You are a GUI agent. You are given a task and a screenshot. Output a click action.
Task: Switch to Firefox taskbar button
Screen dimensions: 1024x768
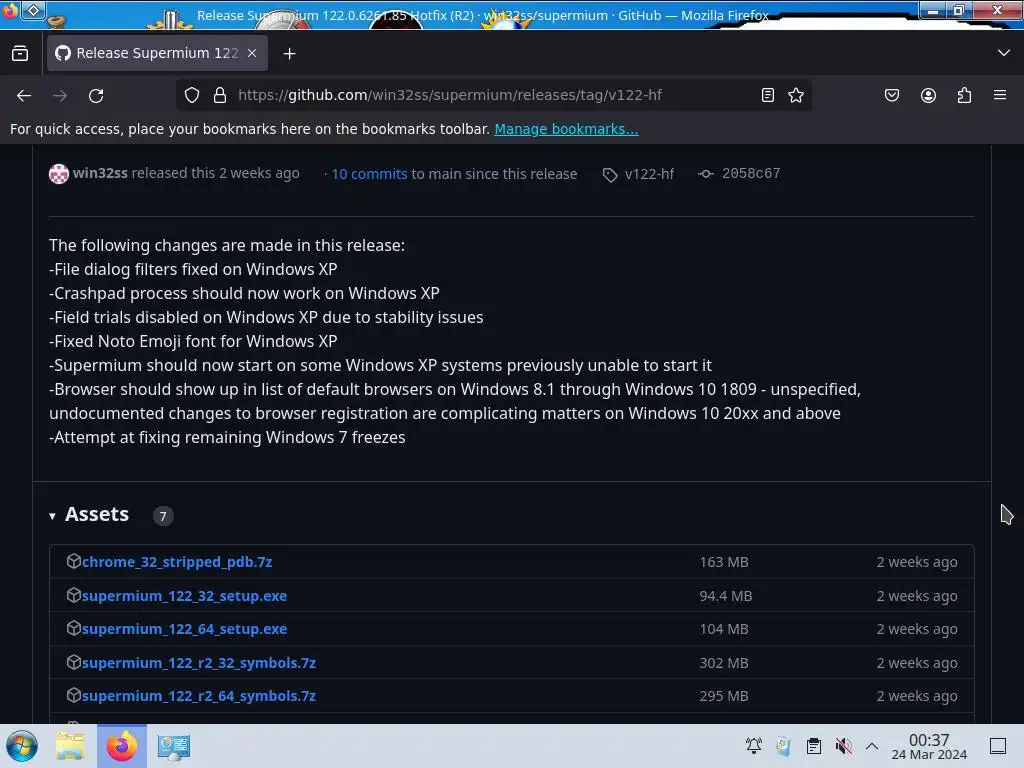(121, 746)
